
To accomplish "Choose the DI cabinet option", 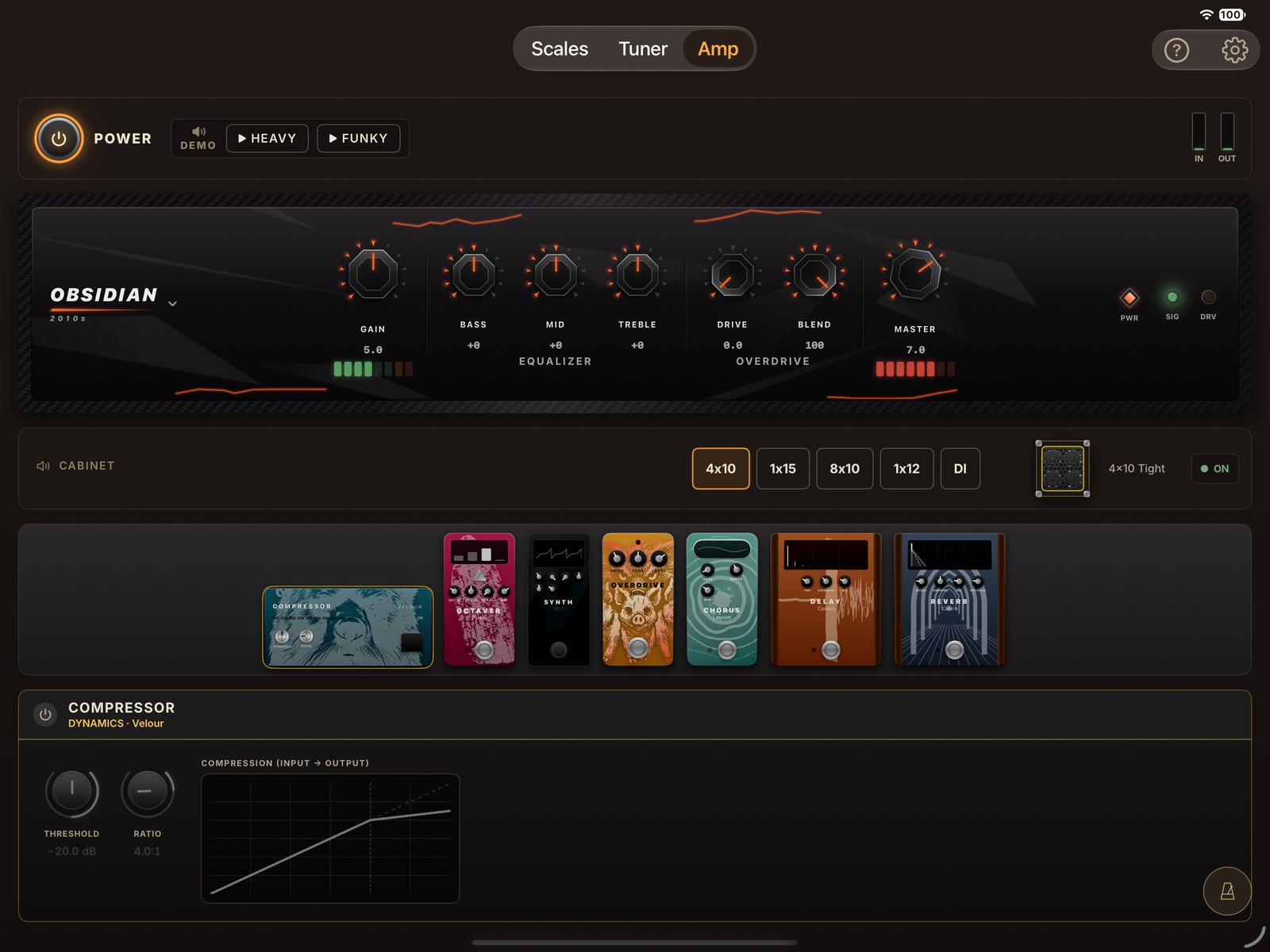I will 960,469.
